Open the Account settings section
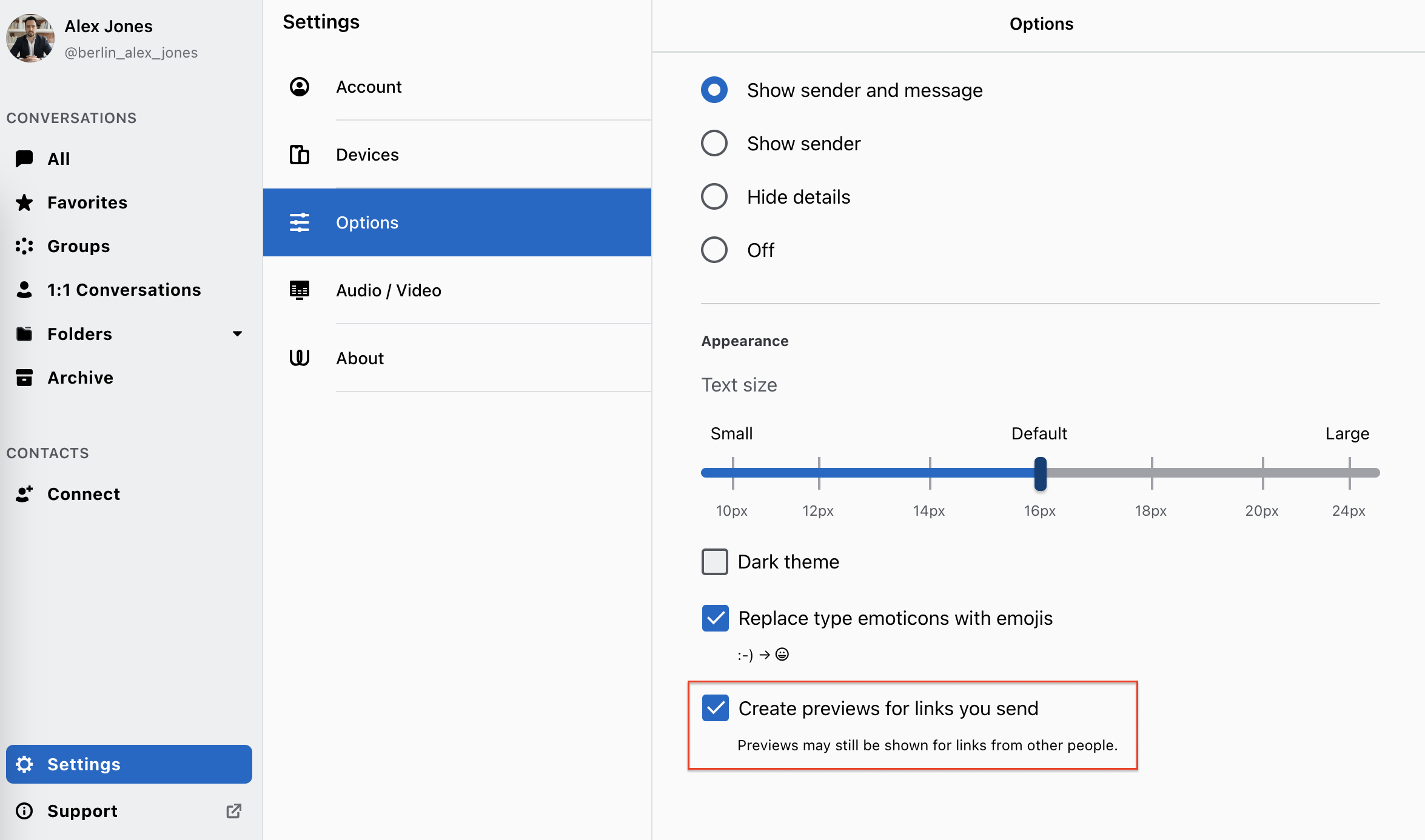The image size is (1425, 840). pyautogui.click(x=457, y=87)
